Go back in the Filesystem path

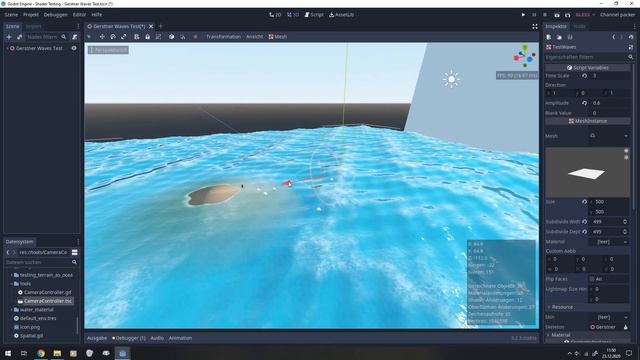(8, 252)
